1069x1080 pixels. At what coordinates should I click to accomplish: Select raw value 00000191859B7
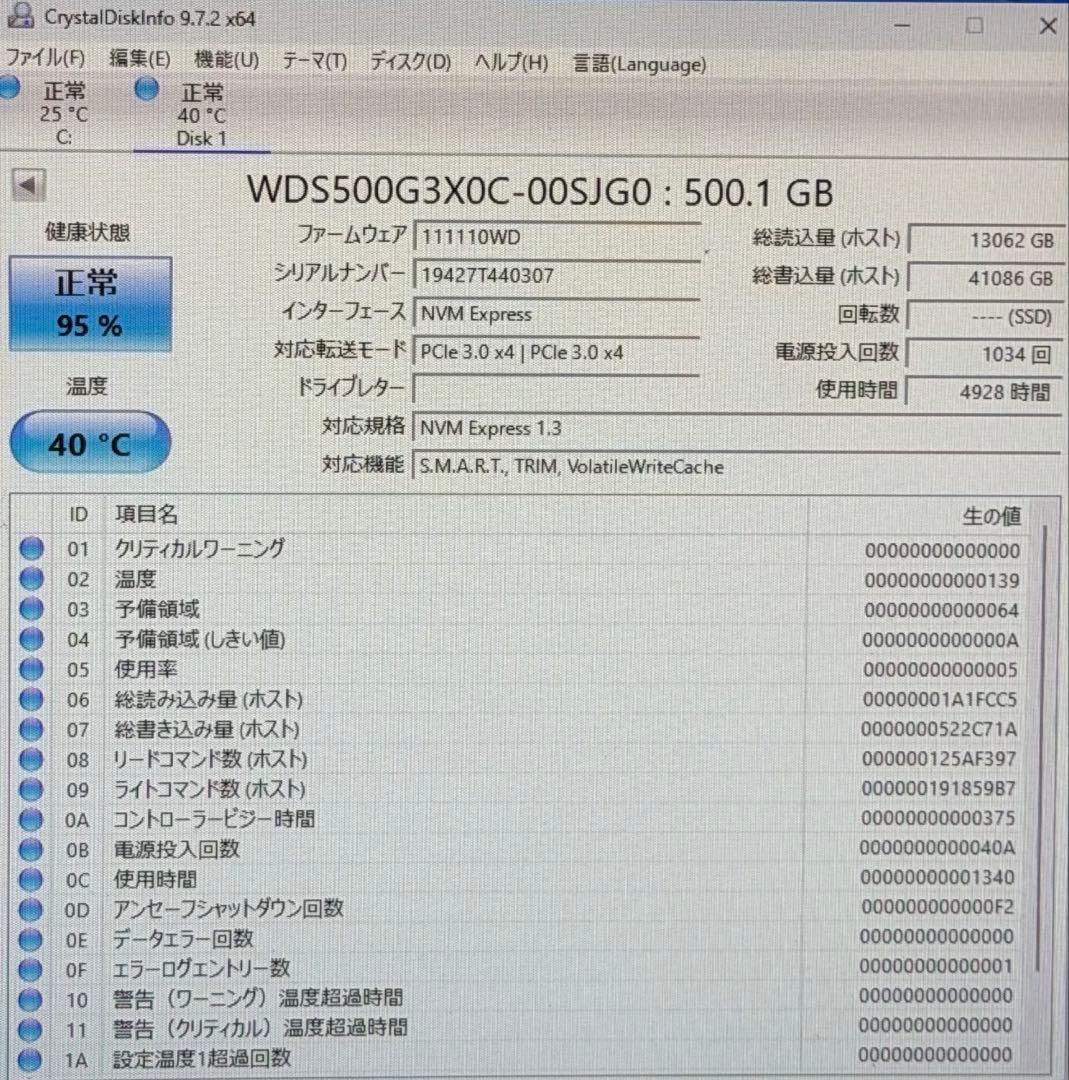click(938, 789)
